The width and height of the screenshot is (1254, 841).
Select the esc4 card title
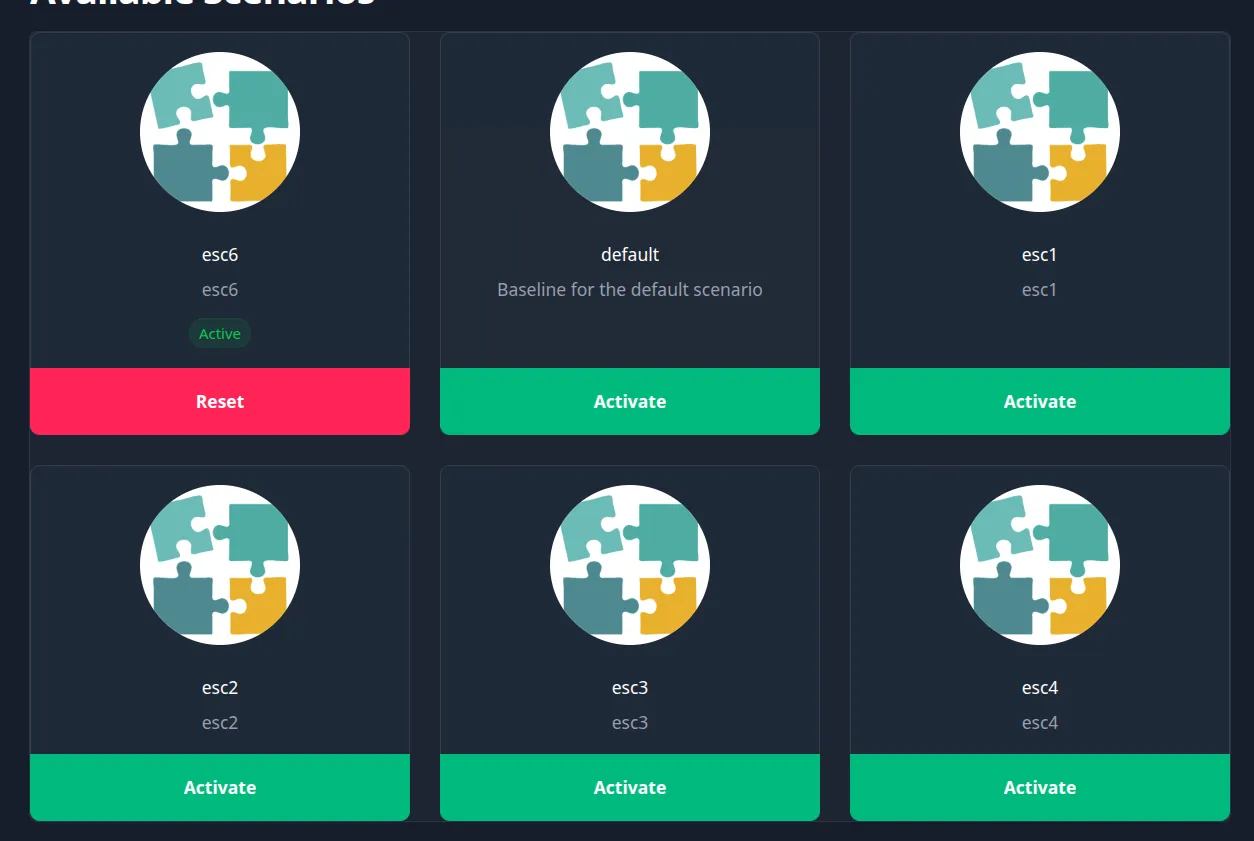click(1040, 688)
